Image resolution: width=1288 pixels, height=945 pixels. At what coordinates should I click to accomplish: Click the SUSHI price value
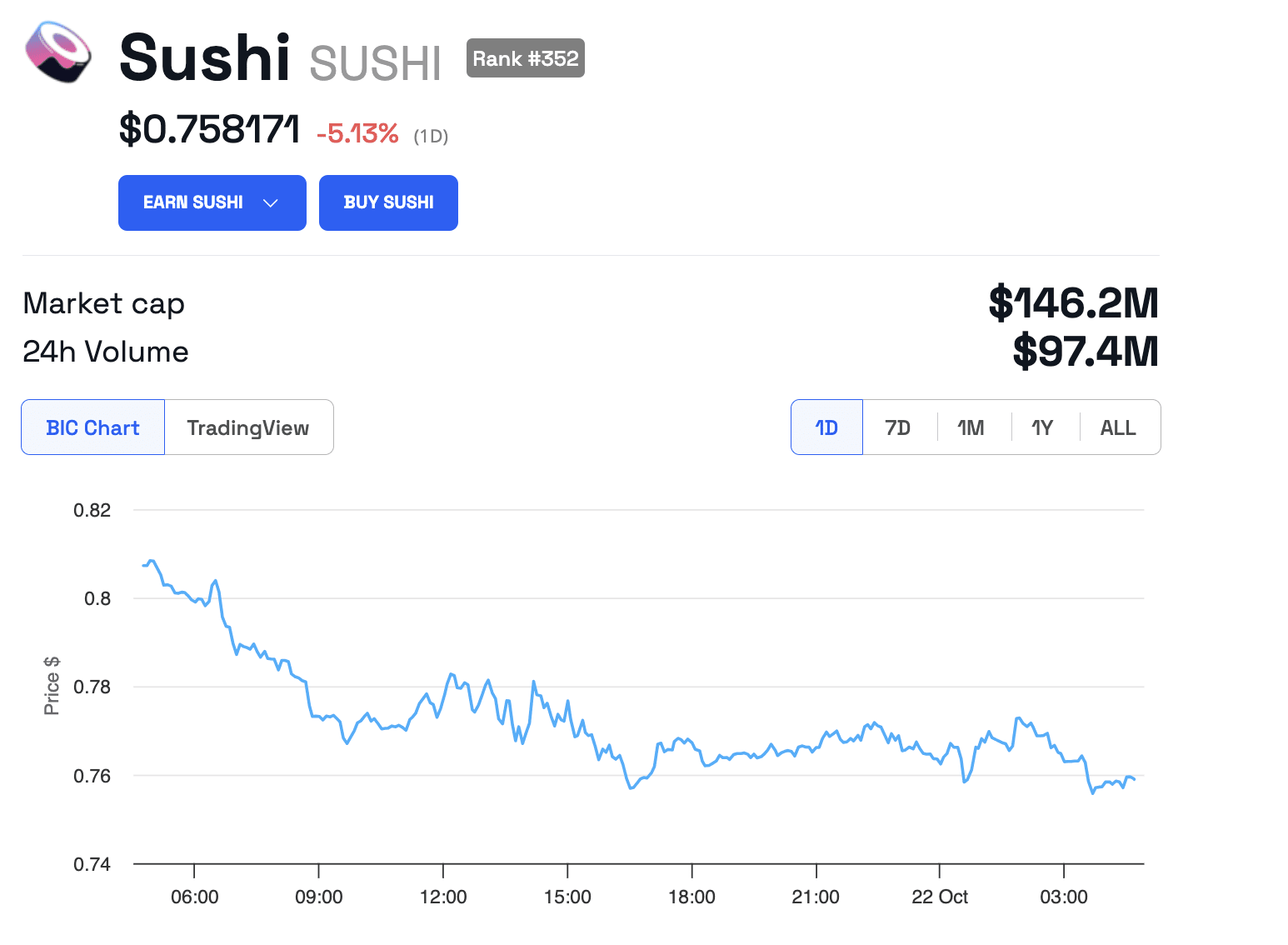click(x=210, y=130)
